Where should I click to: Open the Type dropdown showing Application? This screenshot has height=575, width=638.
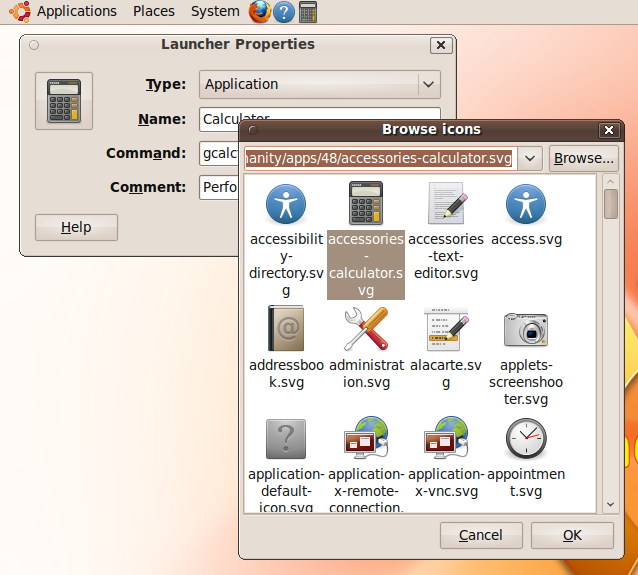click(x=319, y=84)
